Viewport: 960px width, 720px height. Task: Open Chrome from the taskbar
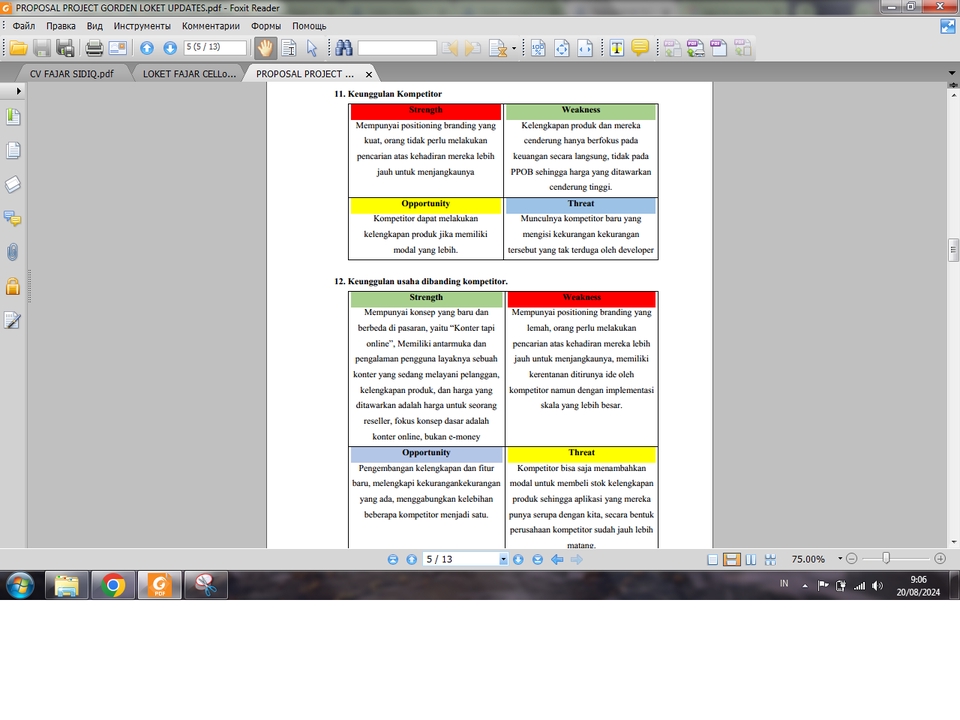click(x=113, y=585)
